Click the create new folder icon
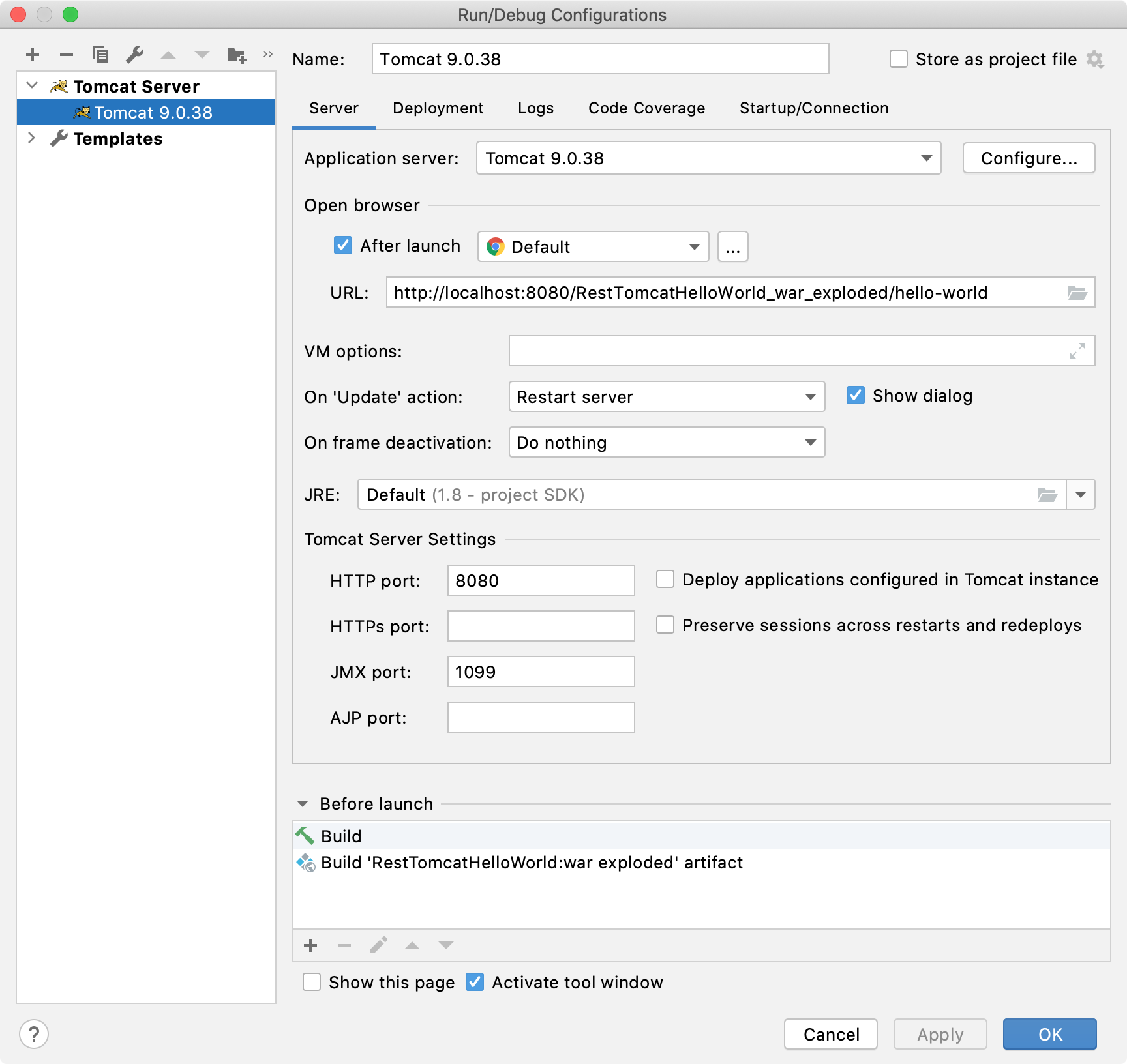 click(237, 55)
